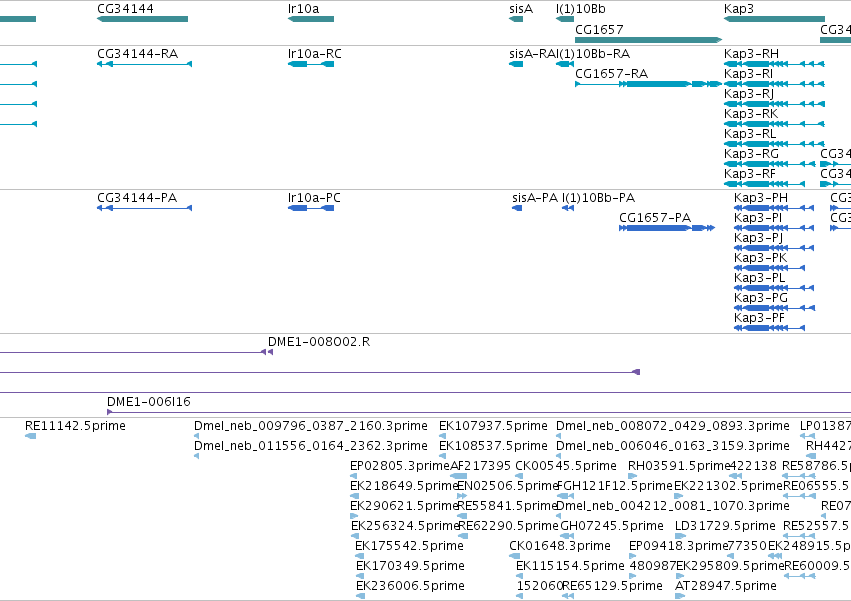This screenshot has height=601, width=851.
Task: Select the CK01648.3prime EST
Action: 515,556
